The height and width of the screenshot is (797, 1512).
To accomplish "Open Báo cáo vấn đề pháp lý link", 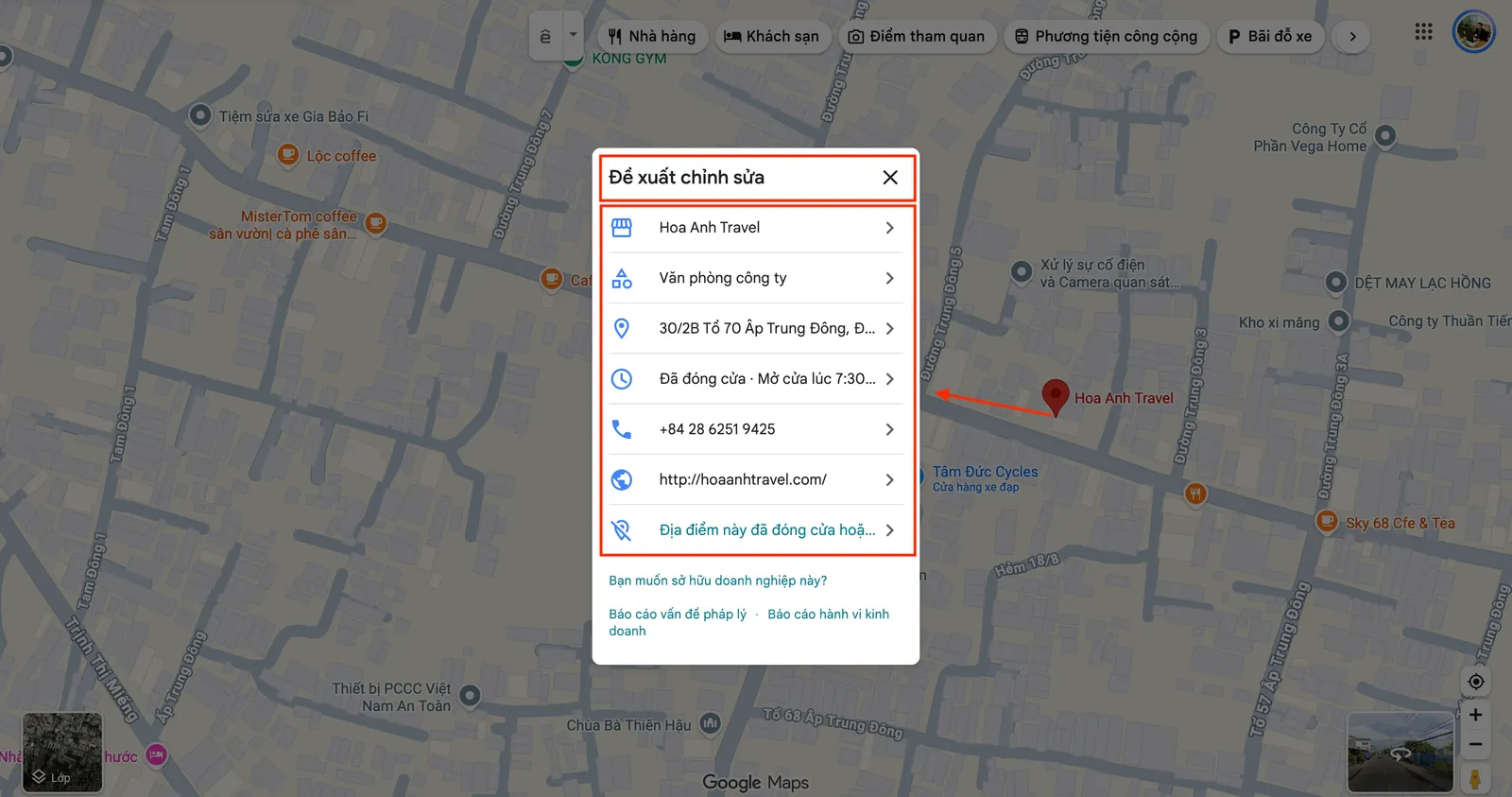I will click(678, 614).
